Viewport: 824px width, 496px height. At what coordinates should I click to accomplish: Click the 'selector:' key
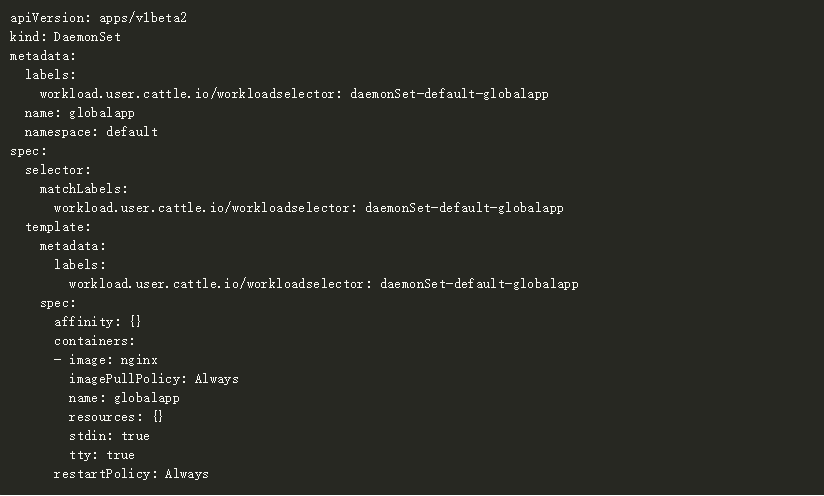58,170
